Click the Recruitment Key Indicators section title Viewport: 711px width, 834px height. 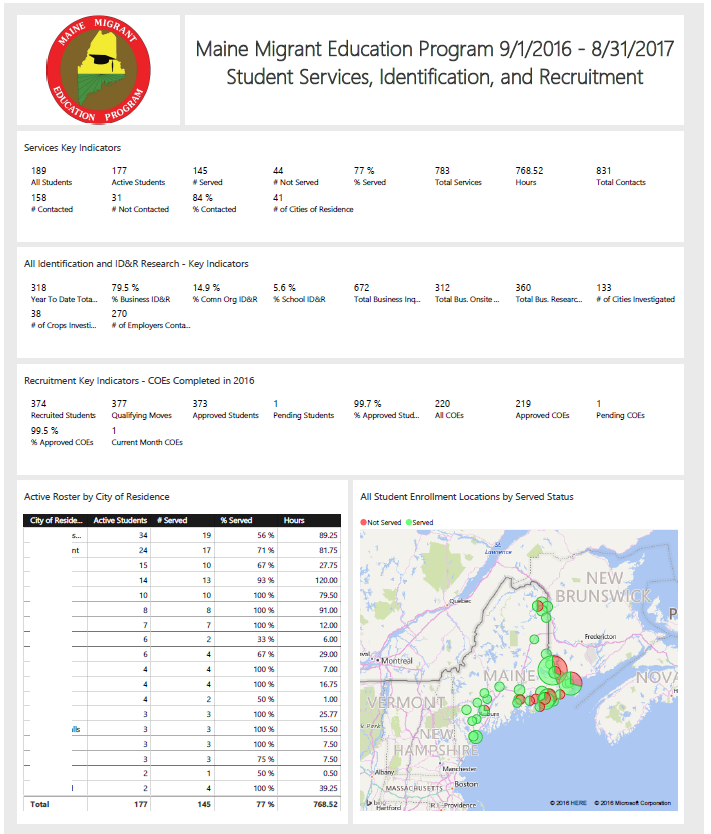[139, 380]
